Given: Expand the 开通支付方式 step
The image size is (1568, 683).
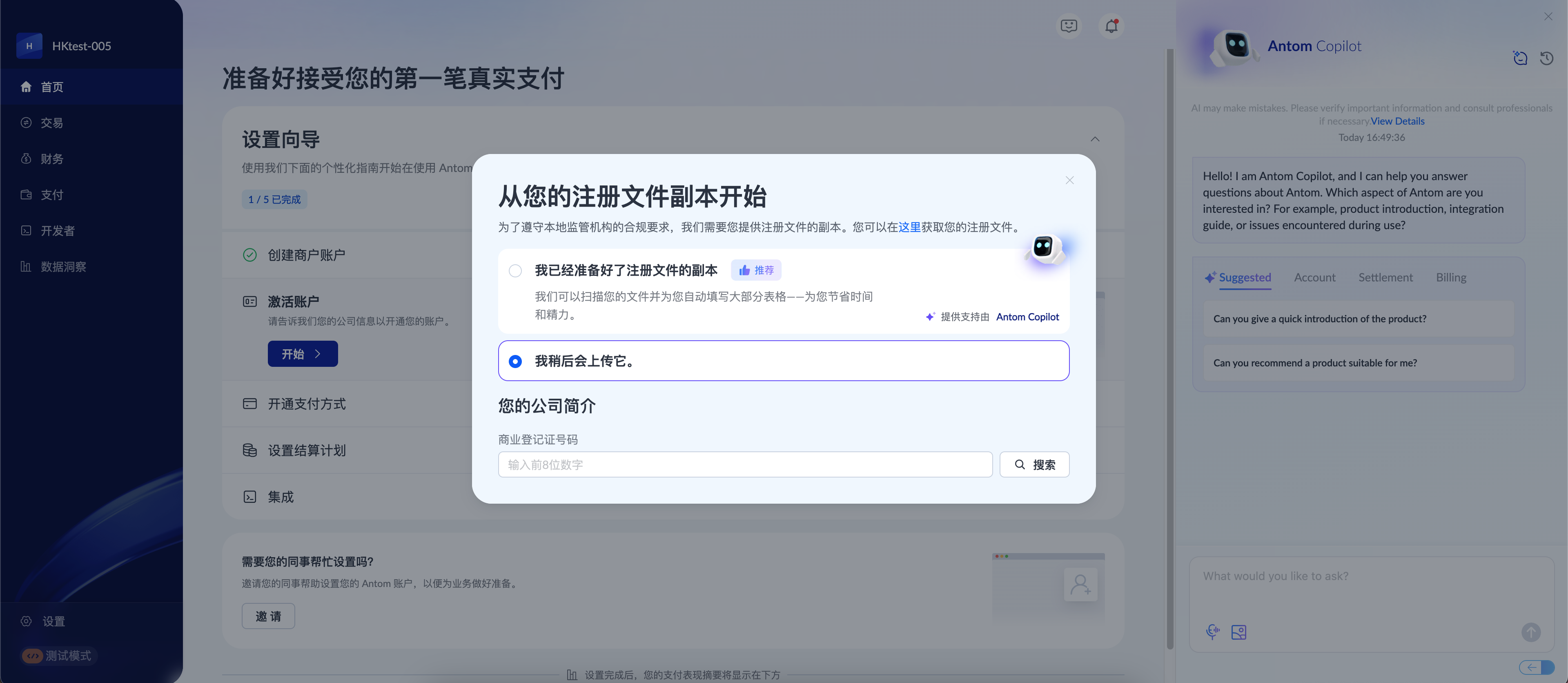Looking at the screenshot, I should click(306, 404).
